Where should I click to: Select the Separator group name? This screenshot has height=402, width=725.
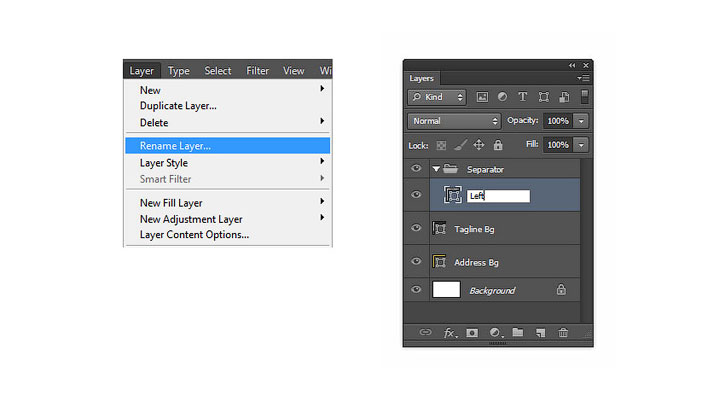pyautogui.click(x=485, y=169)
